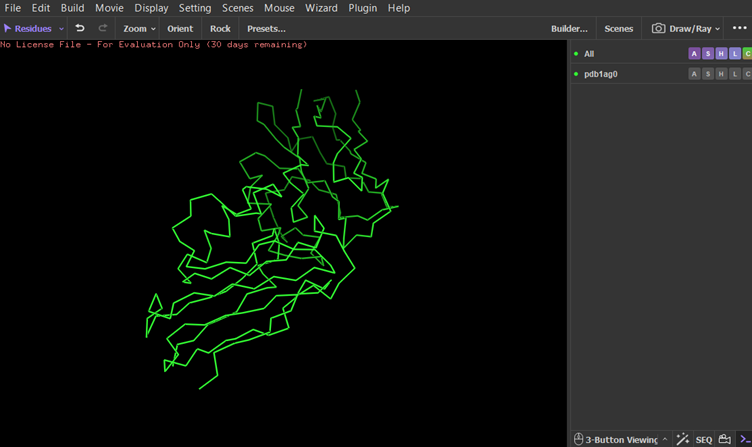Click the movie camera icon at bottom right
Viewport: 752px width, 447px height.
[725, 439]
